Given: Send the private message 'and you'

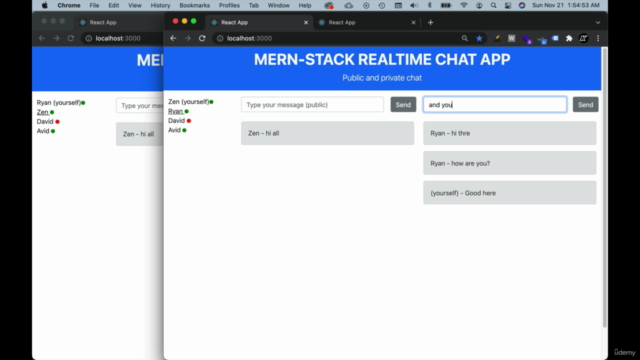Looking at the screenshot, I should click(585, 104).
